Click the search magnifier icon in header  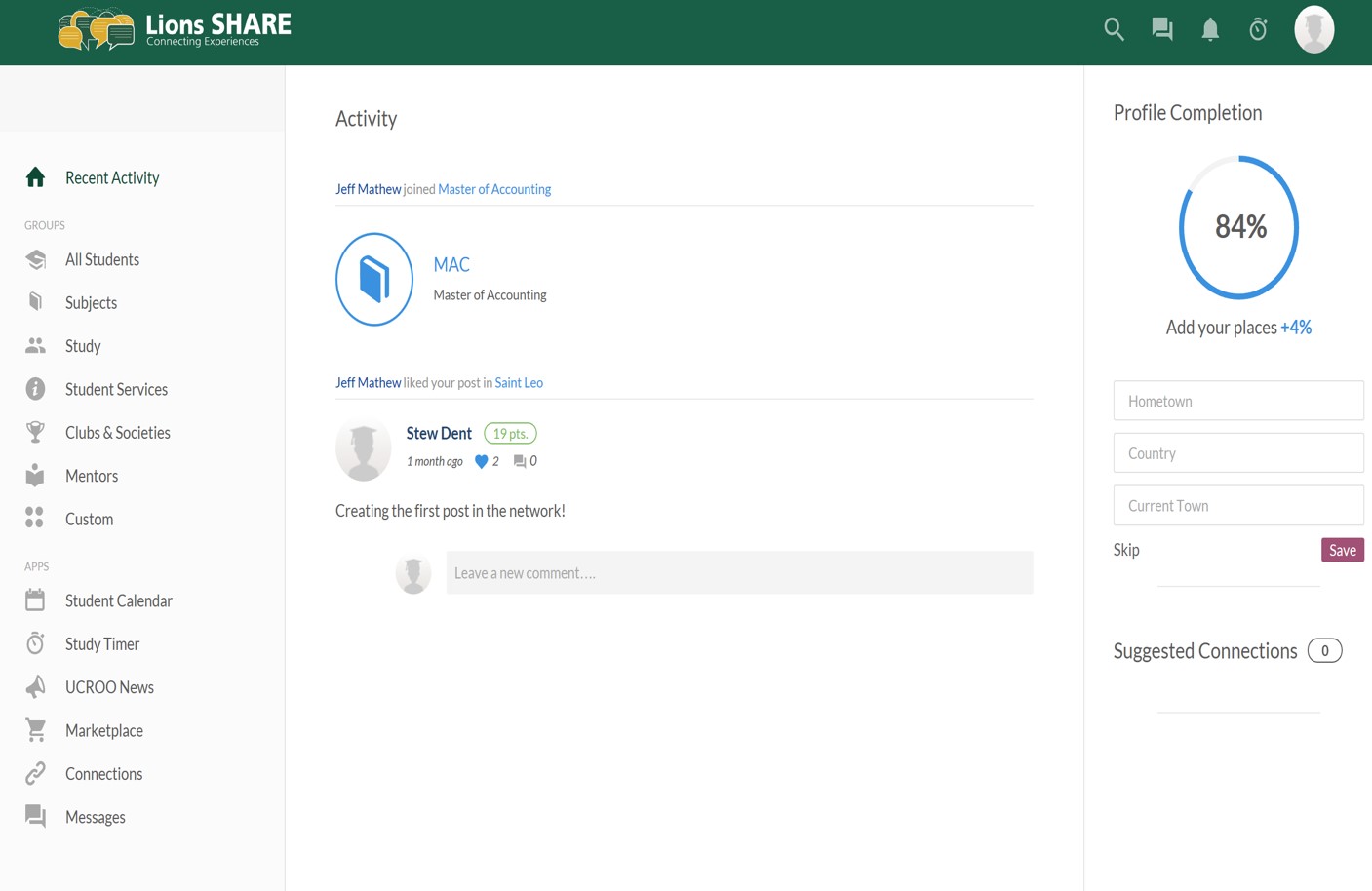1114,29
